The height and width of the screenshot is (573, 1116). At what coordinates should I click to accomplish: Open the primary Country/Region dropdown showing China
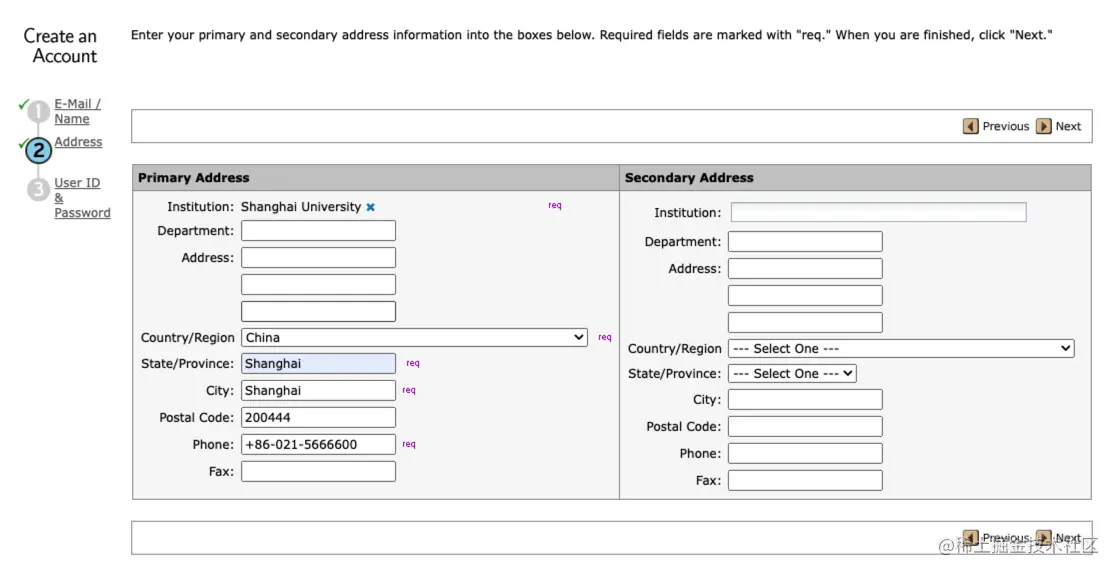(x=414, y=338)
